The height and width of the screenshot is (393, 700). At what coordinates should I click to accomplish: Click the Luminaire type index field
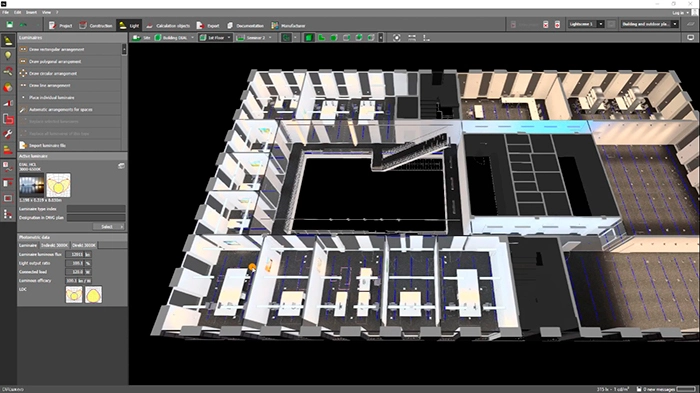coord(96,209)
